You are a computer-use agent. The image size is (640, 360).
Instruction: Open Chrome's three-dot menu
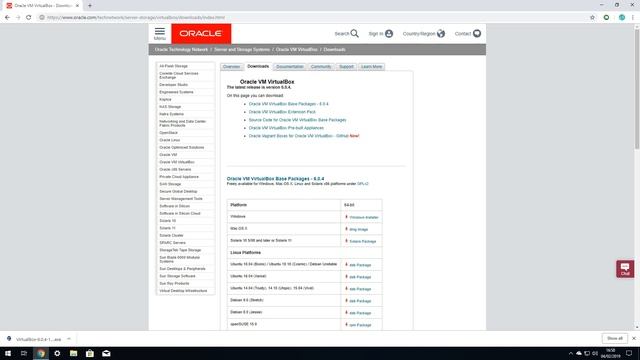[633, 18]
